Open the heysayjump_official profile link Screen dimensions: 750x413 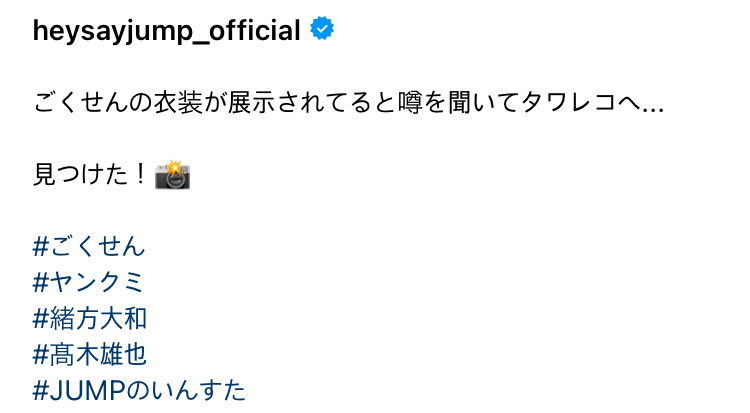click(x=166, y=31)
